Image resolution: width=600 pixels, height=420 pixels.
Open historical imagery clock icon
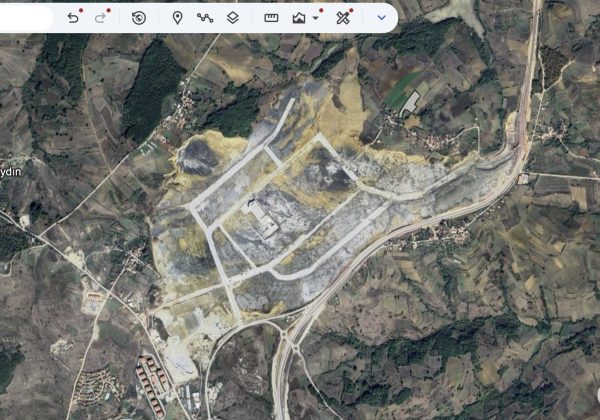139,18
